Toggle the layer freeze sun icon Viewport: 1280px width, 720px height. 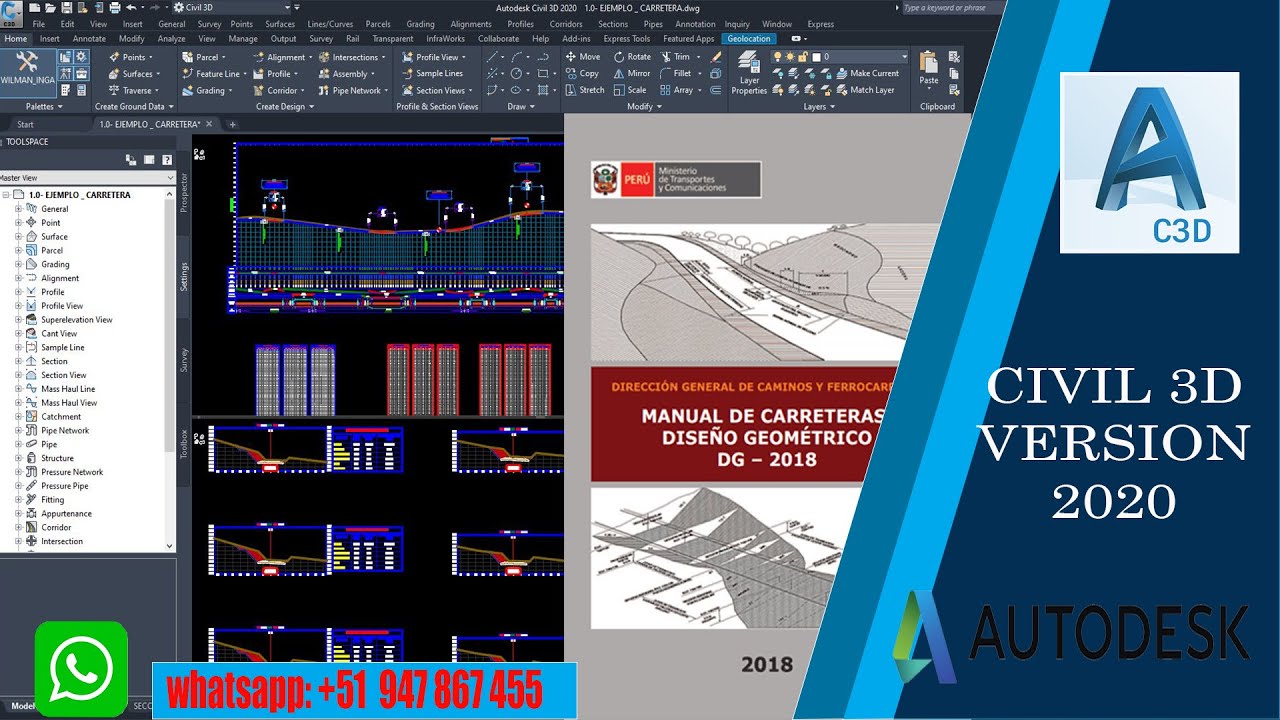788,57
